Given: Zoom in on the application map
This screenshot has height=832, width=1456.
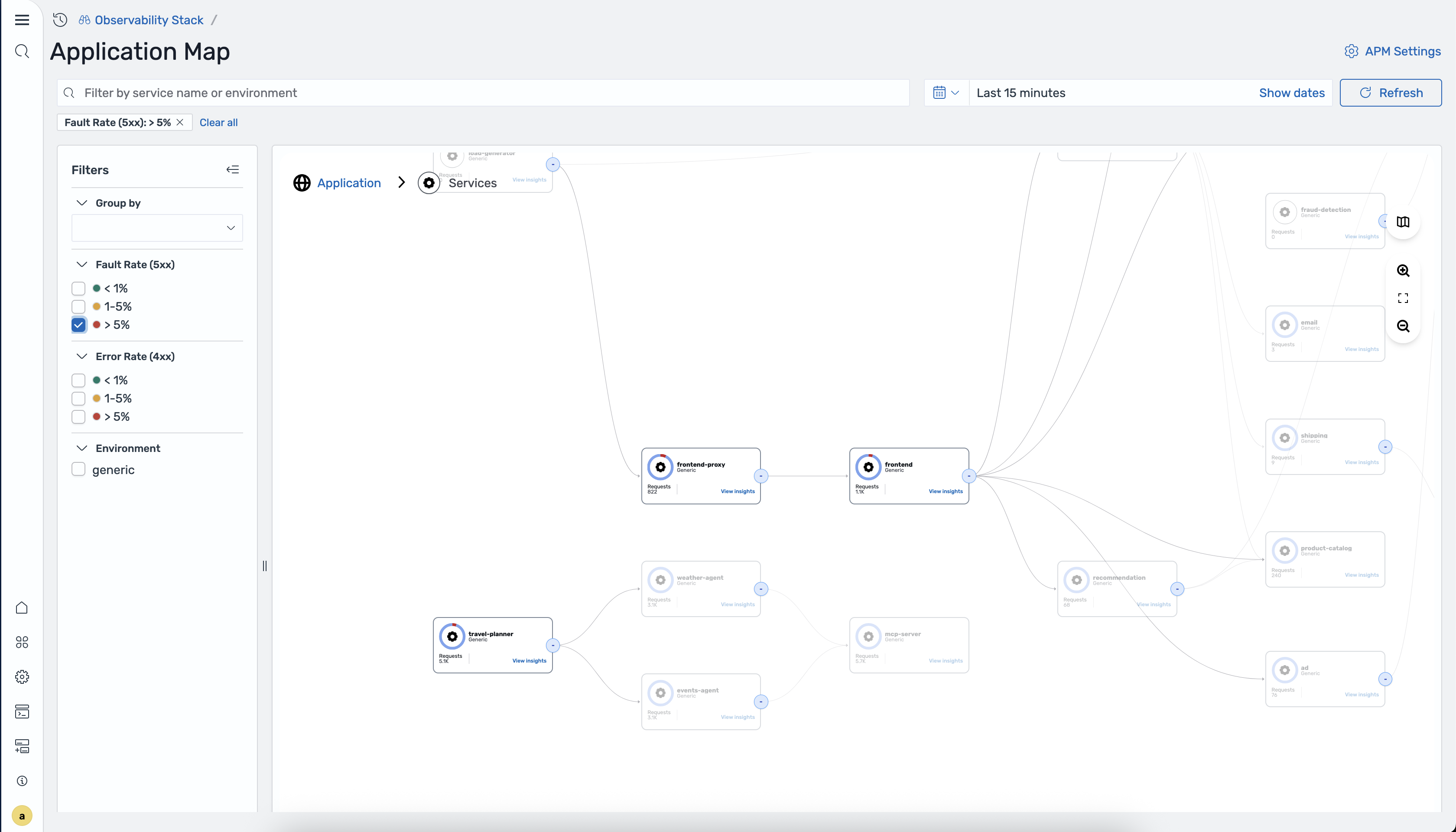Looking at the screenshot, I should [1404, 270].
